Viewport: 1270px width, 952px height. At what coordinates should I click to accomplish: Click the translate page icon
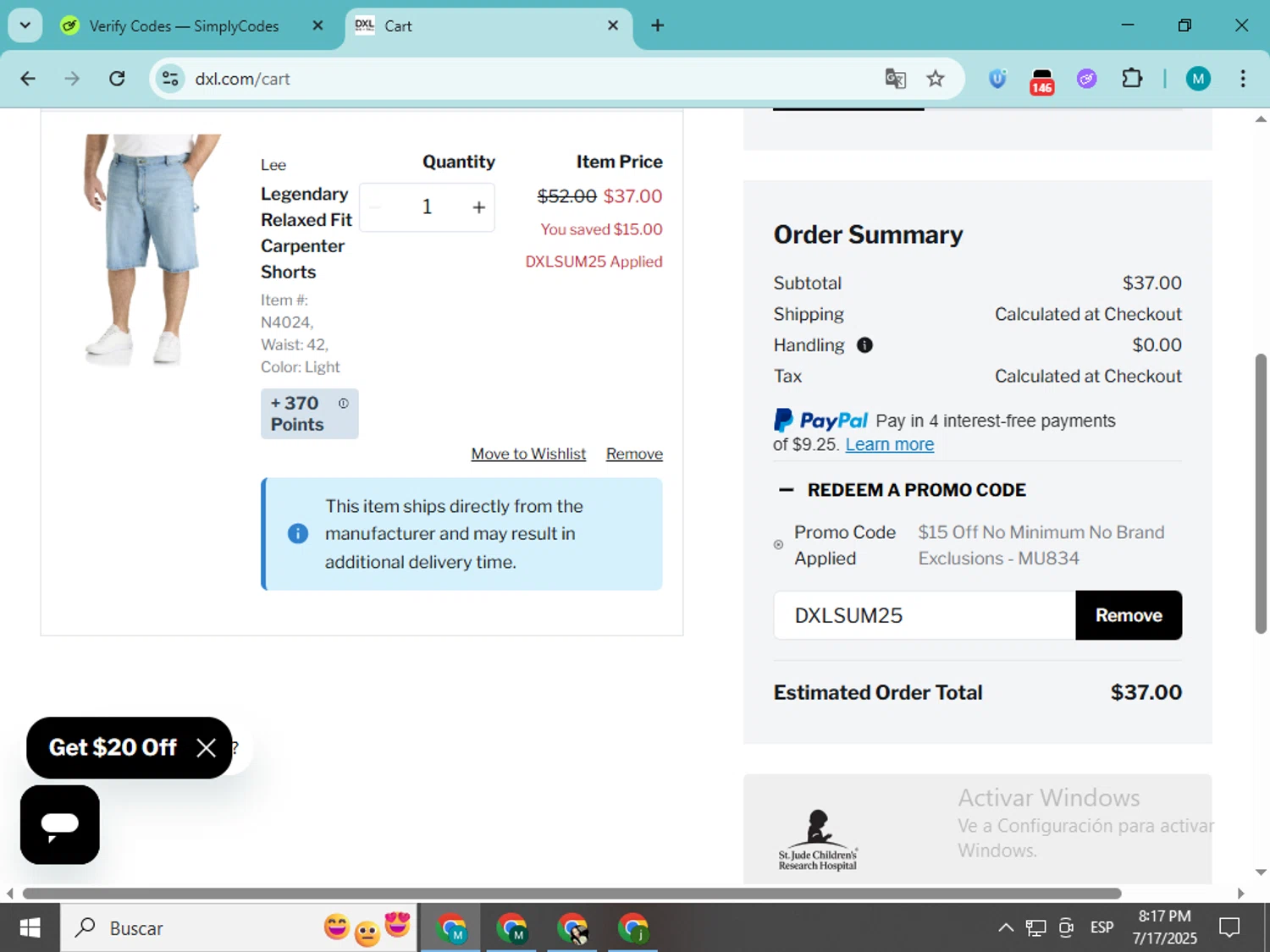(895, 79)
